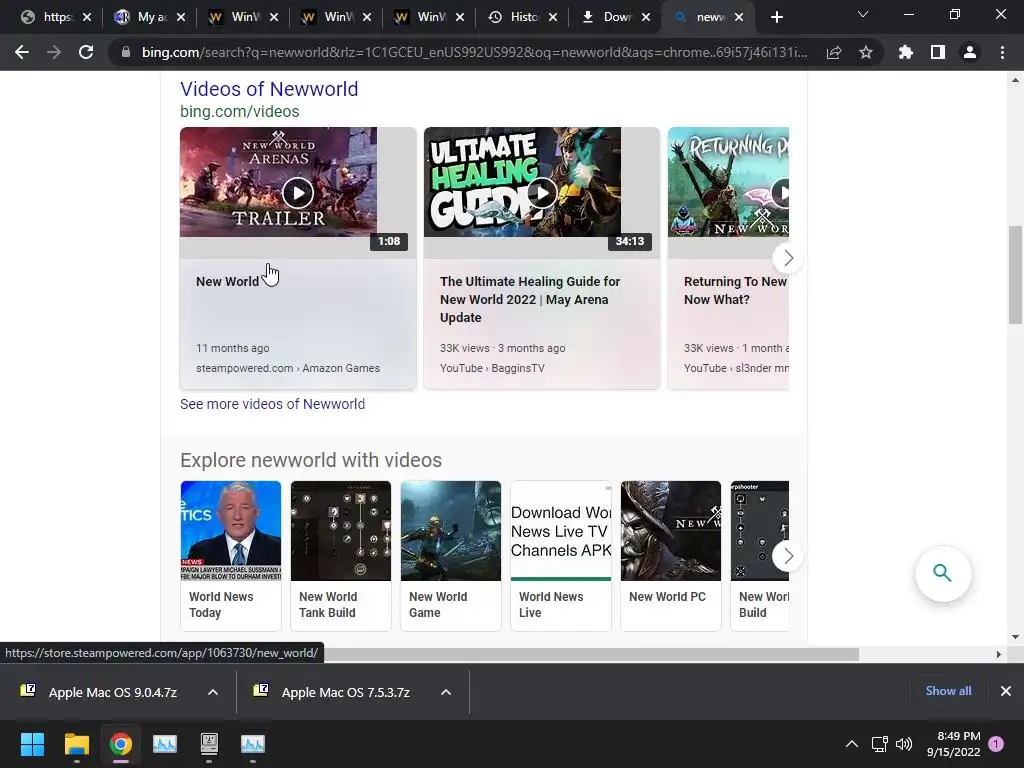Image resolution: width=1024 pixels, height=768 pixels.
Task: Switch to the 'My ac' tab
Action: click(152, 17)
